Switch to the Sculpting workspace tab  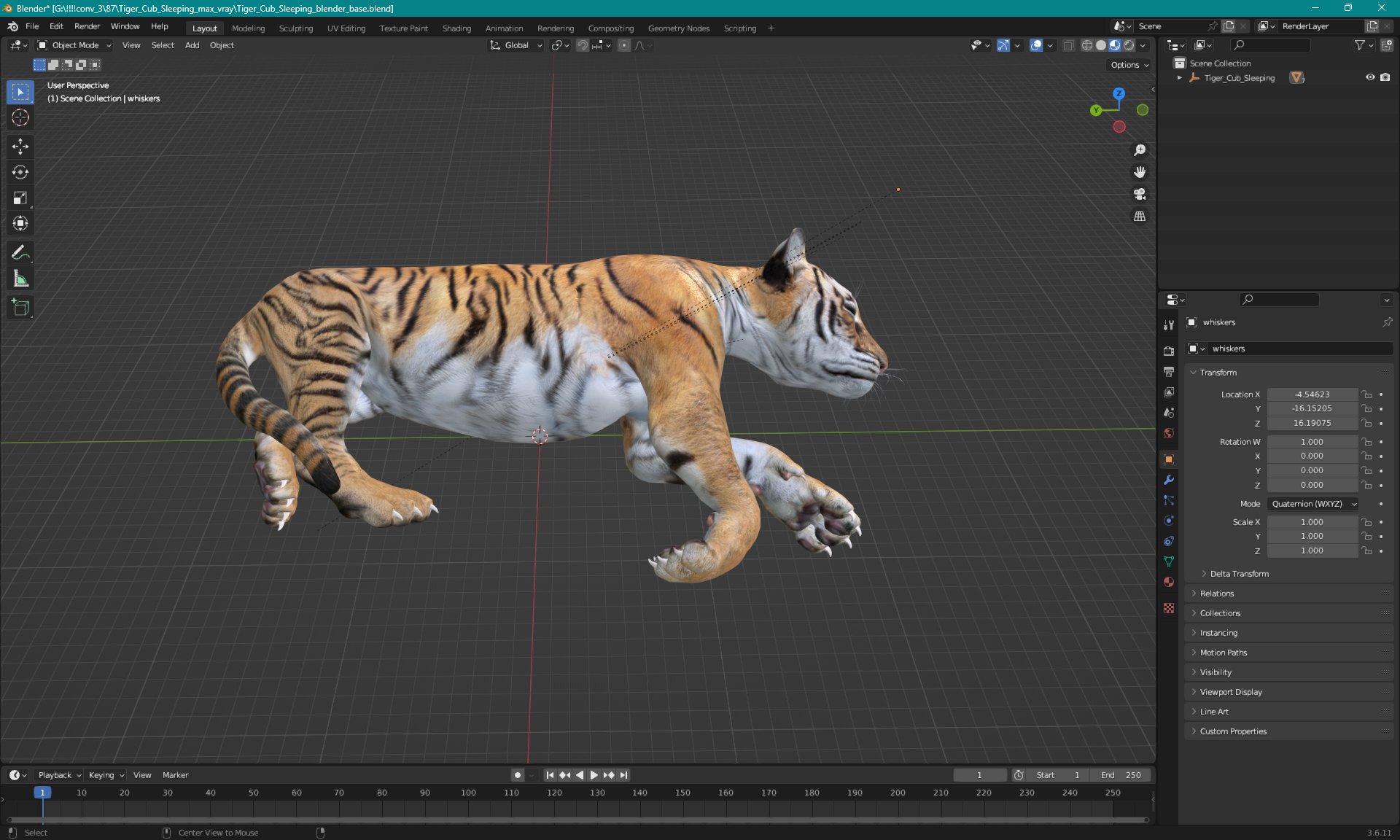point(295,28)
